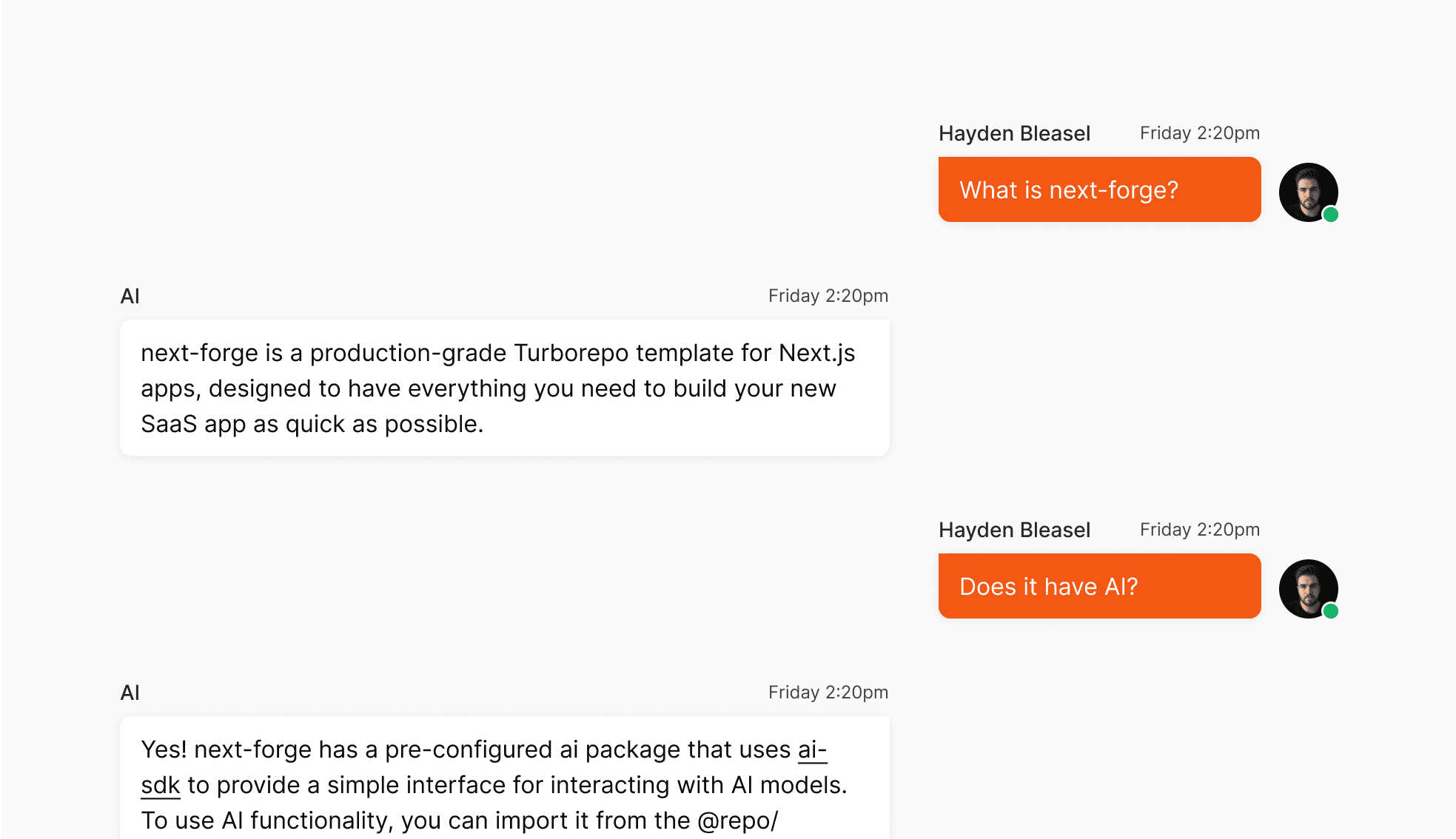Click green online status dot on first avatar
Screen dimensions: 1456x839
(x=1330, y=215)
